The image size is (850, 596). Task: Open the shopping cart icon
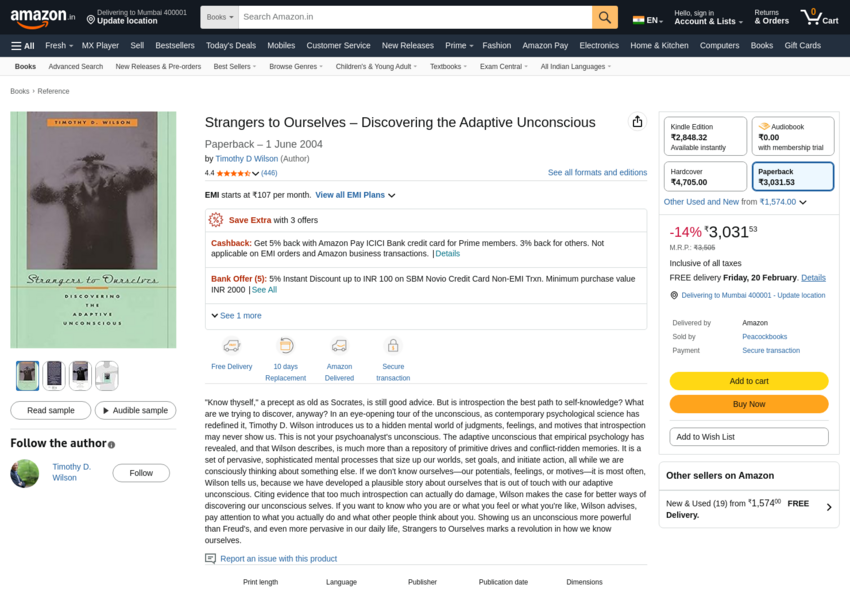(820, 17)
